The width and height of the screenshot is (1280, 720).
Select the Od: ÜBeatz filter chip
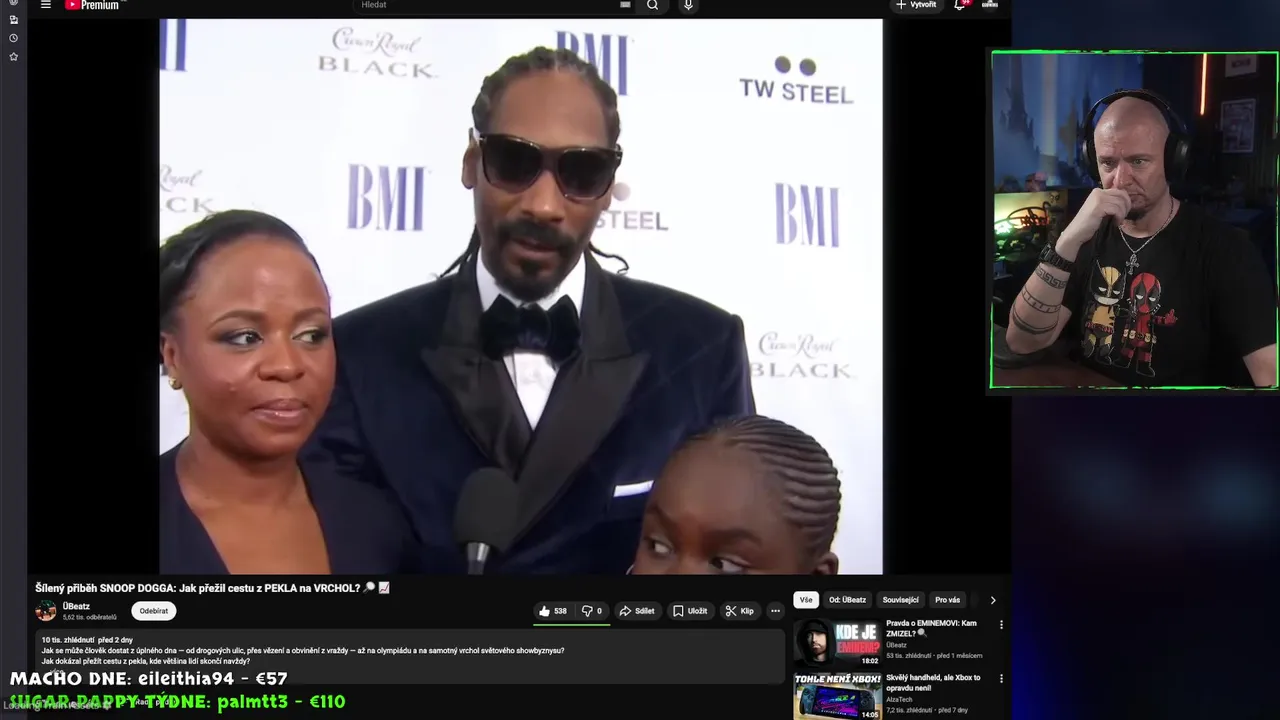[x=847, y=600]
